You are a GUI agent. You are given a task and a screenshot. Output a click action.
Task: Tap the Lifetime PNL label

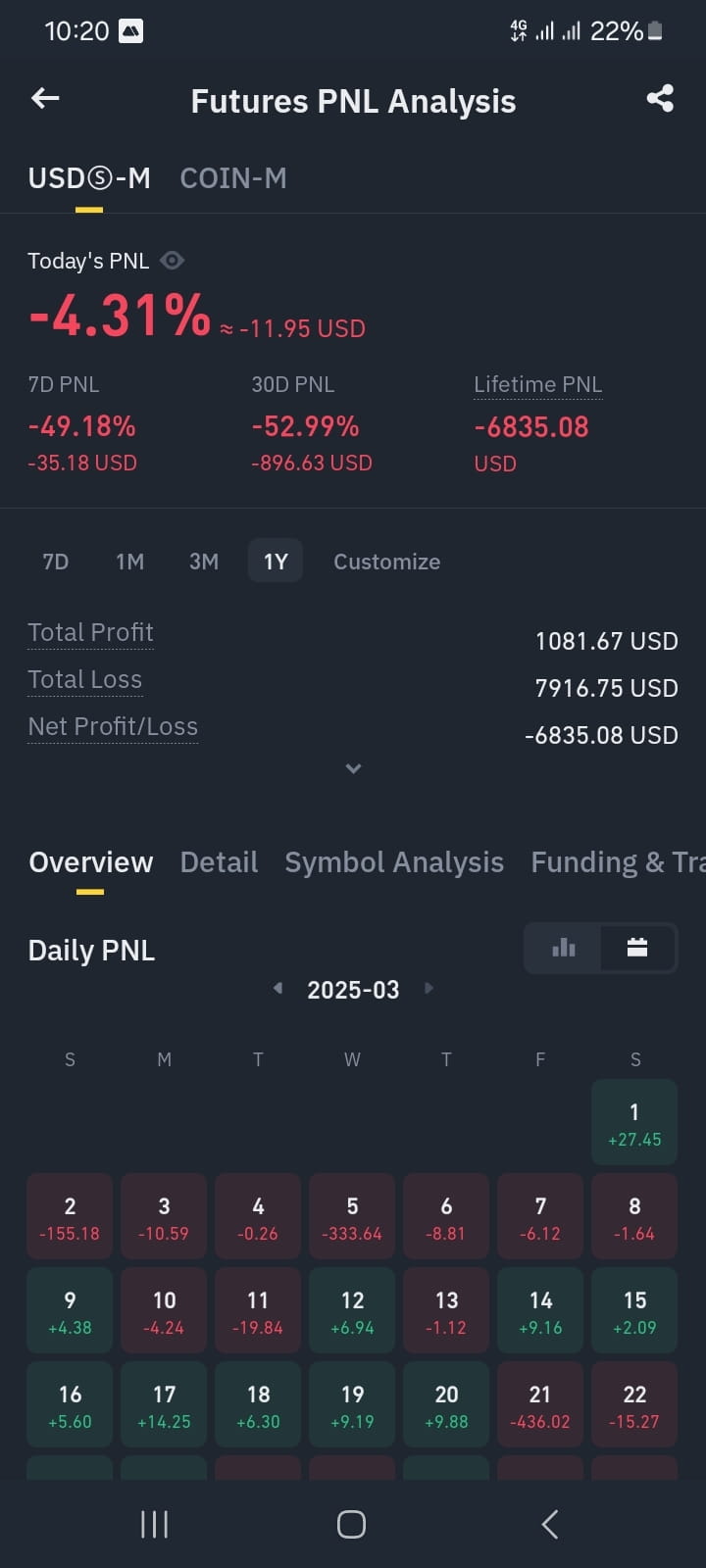tap(537, 385)
